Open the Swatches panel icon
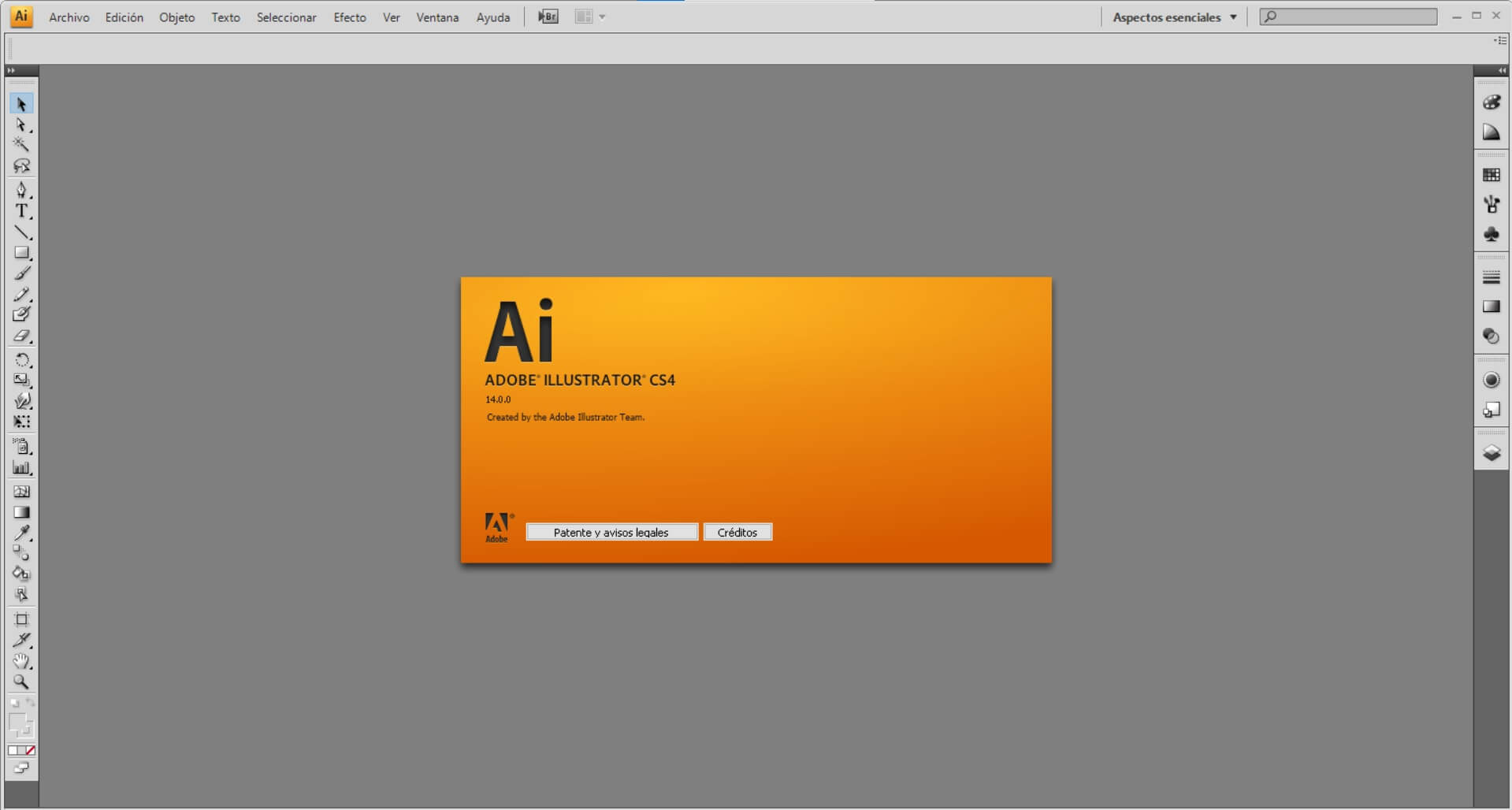The image size is (1512, 810). [1491, 175]
